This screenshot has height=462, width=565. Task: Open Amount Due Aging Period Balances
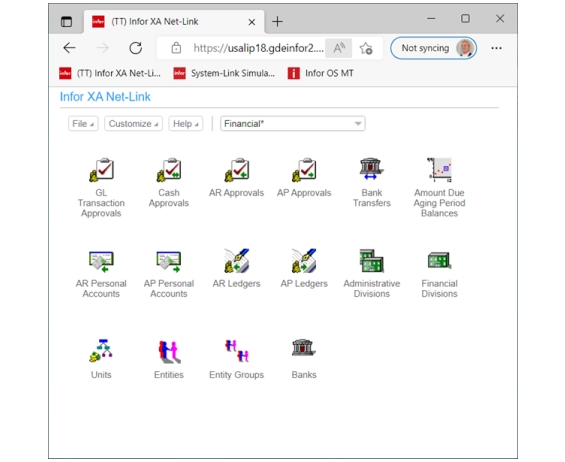coord(439,169)
